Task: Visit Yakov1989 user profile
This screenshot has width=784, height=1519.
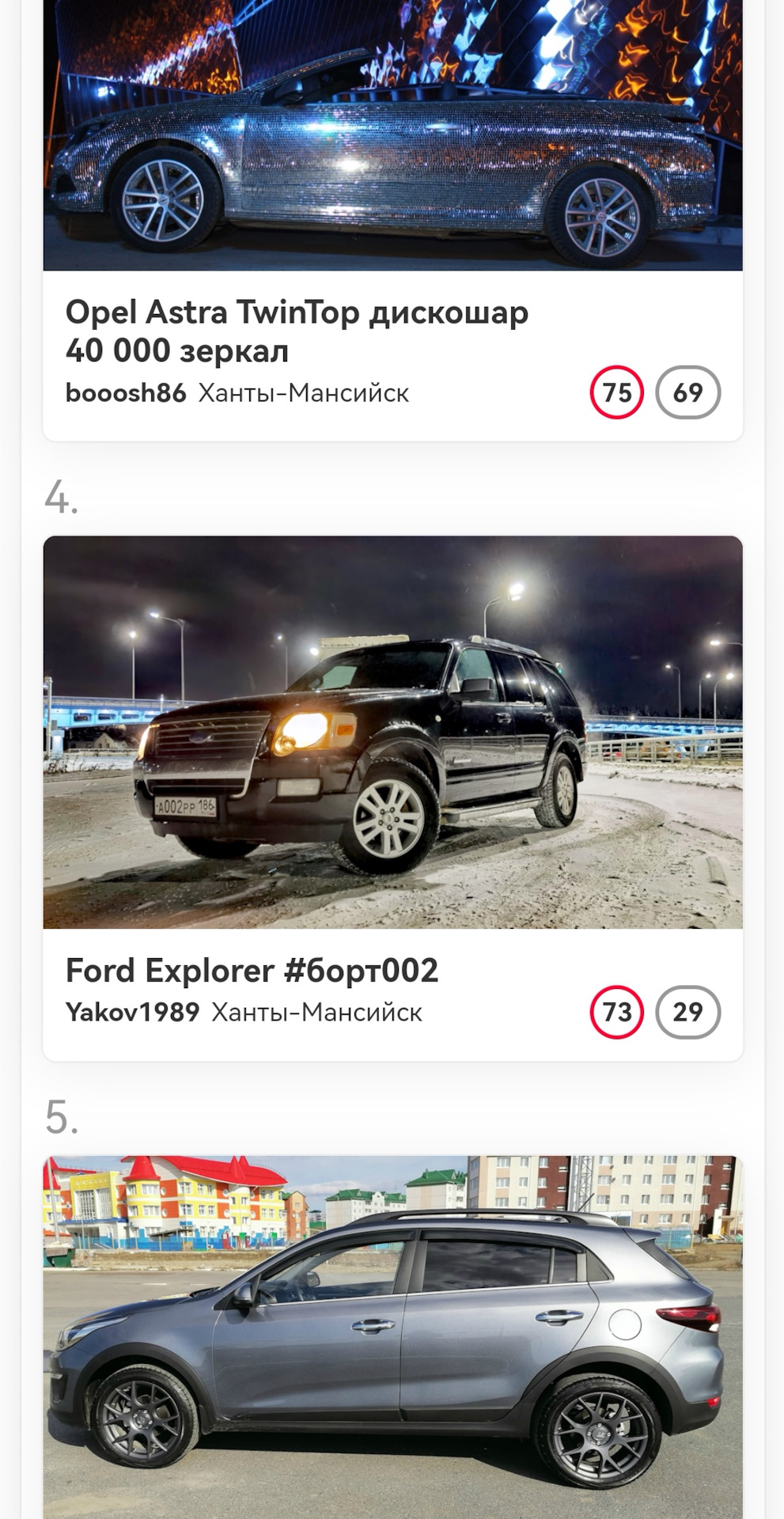Action: (132, 1013)
